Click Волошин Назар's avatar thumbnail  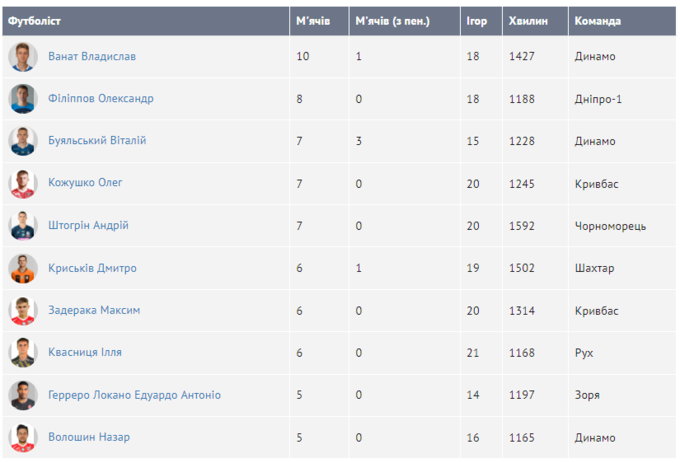click(x=23, y=437)
